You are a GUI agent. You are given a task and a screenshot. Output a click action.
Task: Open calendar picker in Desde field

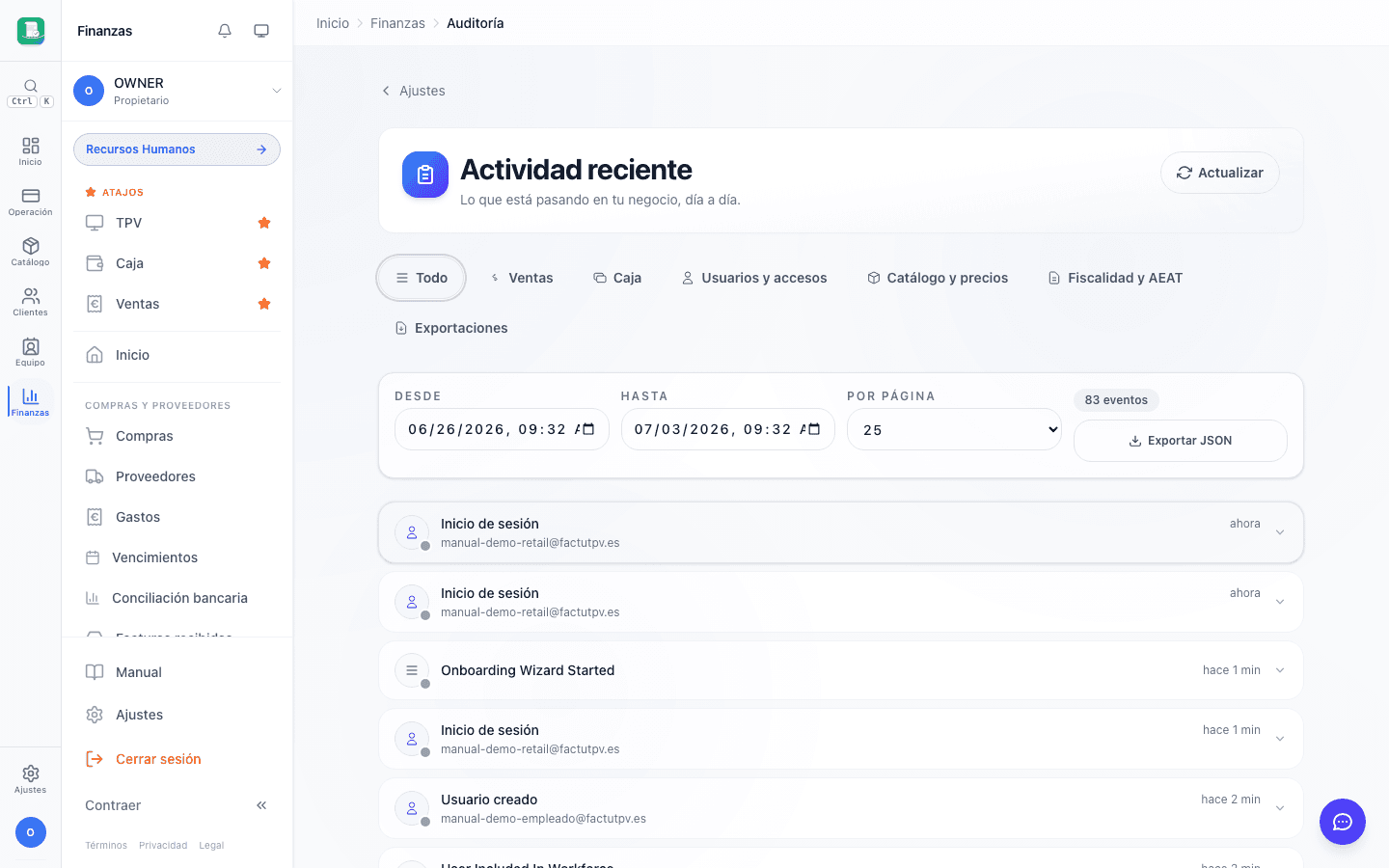[x=587, y=429]
